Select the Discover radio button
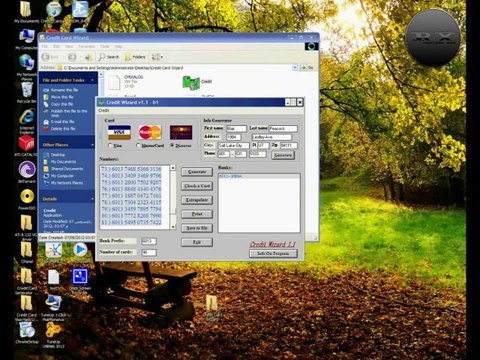 click(172, 145)
